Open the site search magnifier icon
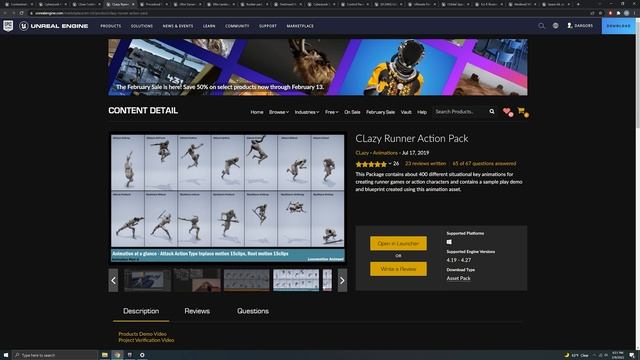640x360 pixels. pos(541,26)
